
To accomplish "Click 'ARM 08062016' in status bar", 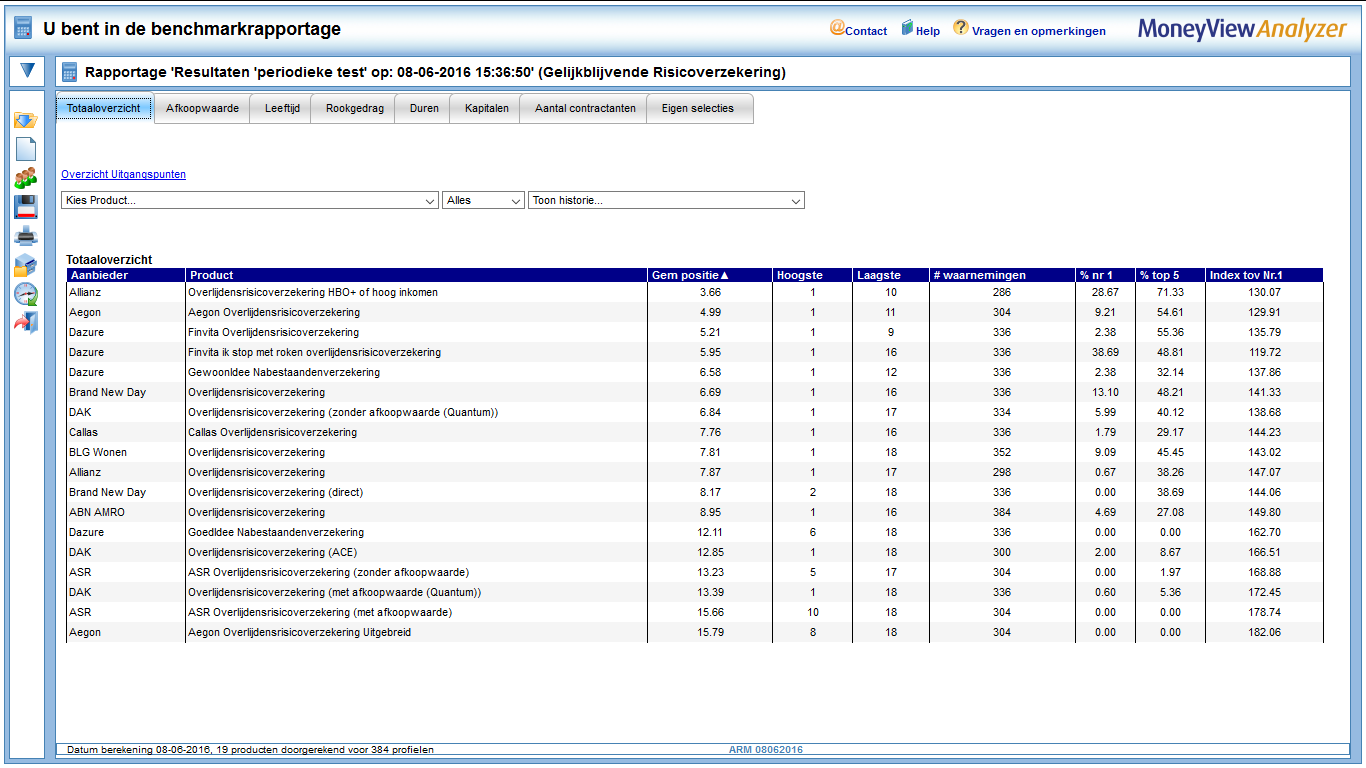I will [765, 749].
